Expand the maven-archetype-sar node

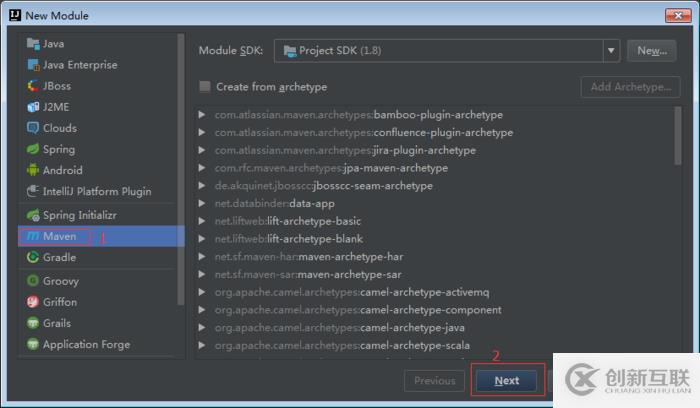202,275
